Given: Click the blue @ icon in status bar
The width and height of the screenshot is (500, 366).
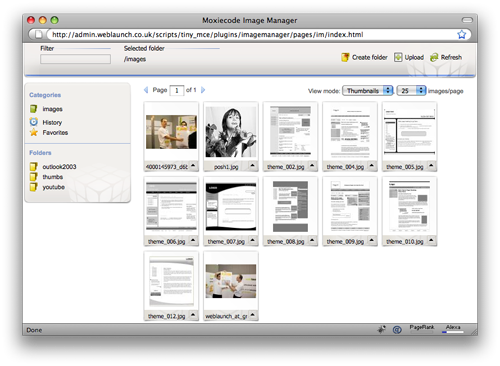Looking at the screenshot, I should (x=397, y=330).
